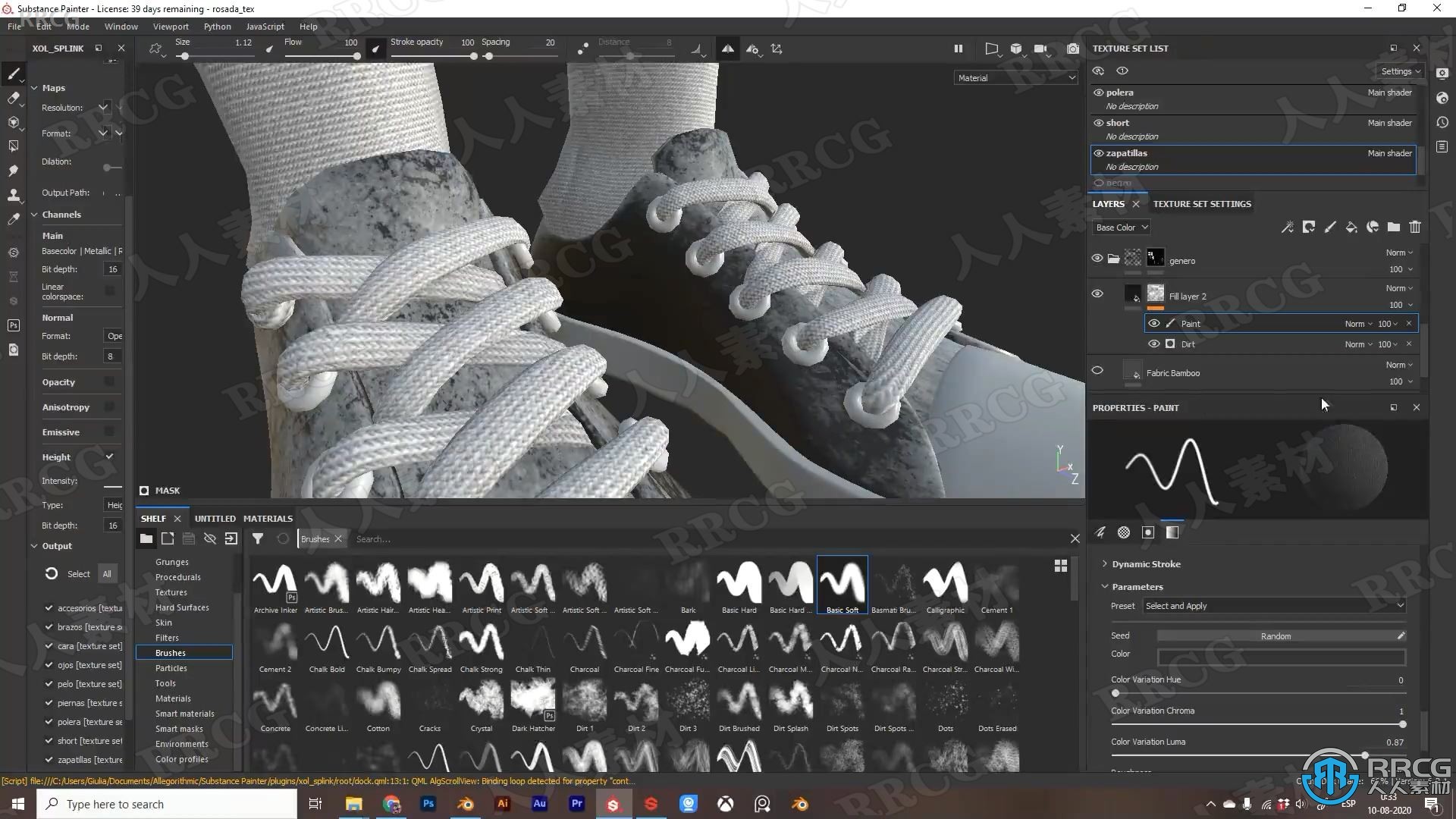Image resolution: width=1456 pixels, height=819 pixels.
Task: Switch to Texture Set Settings tab
Action: [x=1202, y=204]
